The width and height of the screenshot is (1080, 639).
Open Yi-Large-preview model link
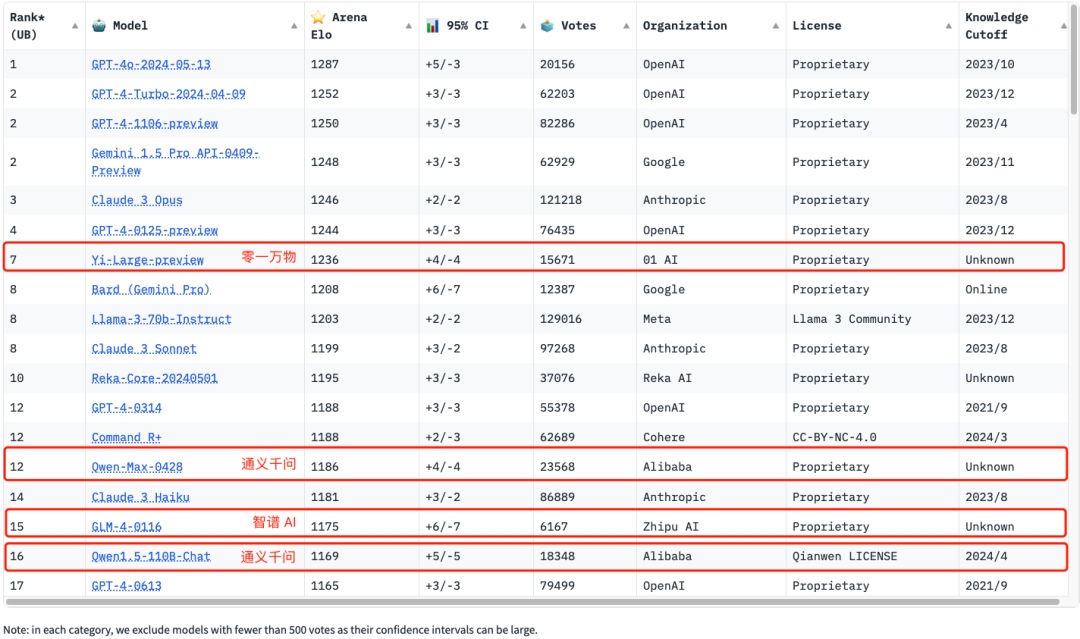(147, 260)
